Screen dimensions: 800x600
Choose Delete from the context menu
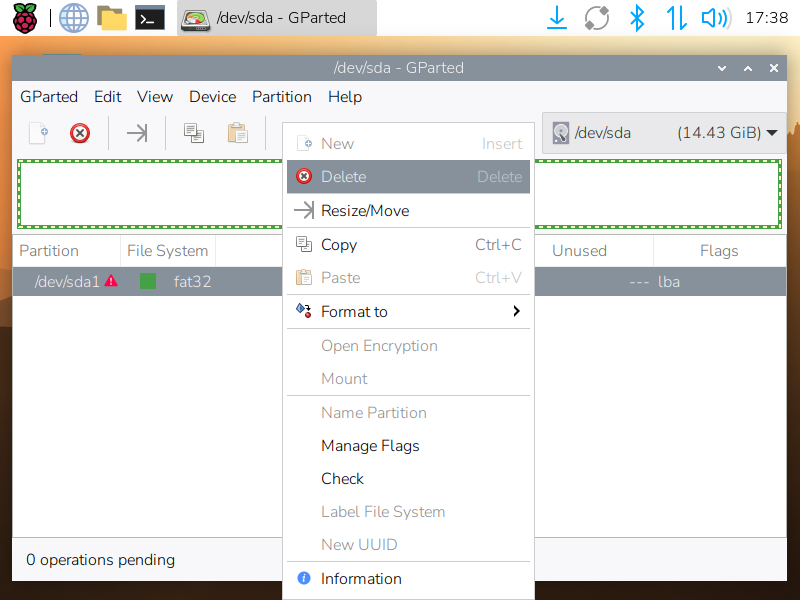408,177
